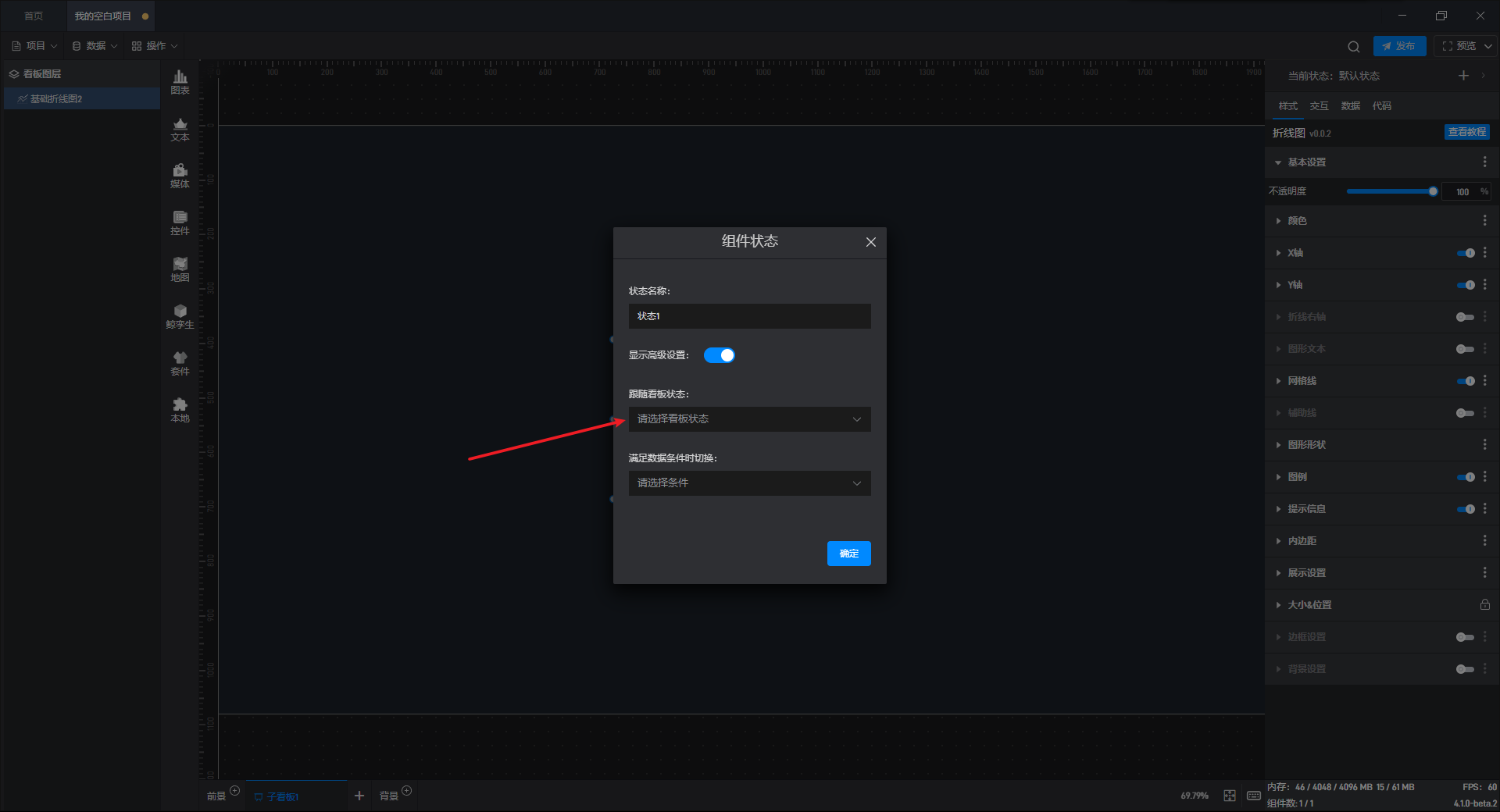Toggle the 大小&位置 lock icon
Viewport: 1500px width, 812px height.
click(x=1485, y=605)
